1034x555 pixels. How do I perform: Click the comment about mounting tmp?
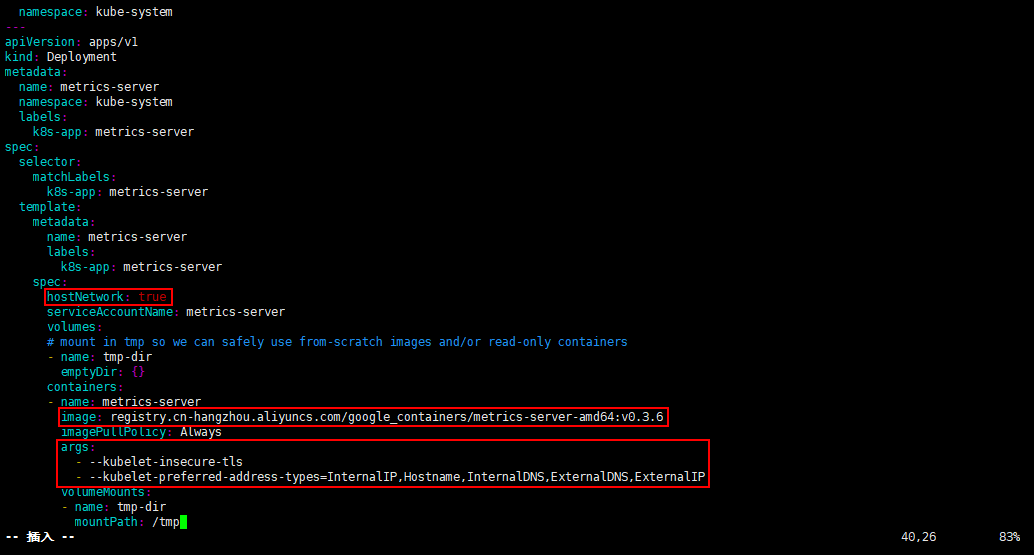337,342
